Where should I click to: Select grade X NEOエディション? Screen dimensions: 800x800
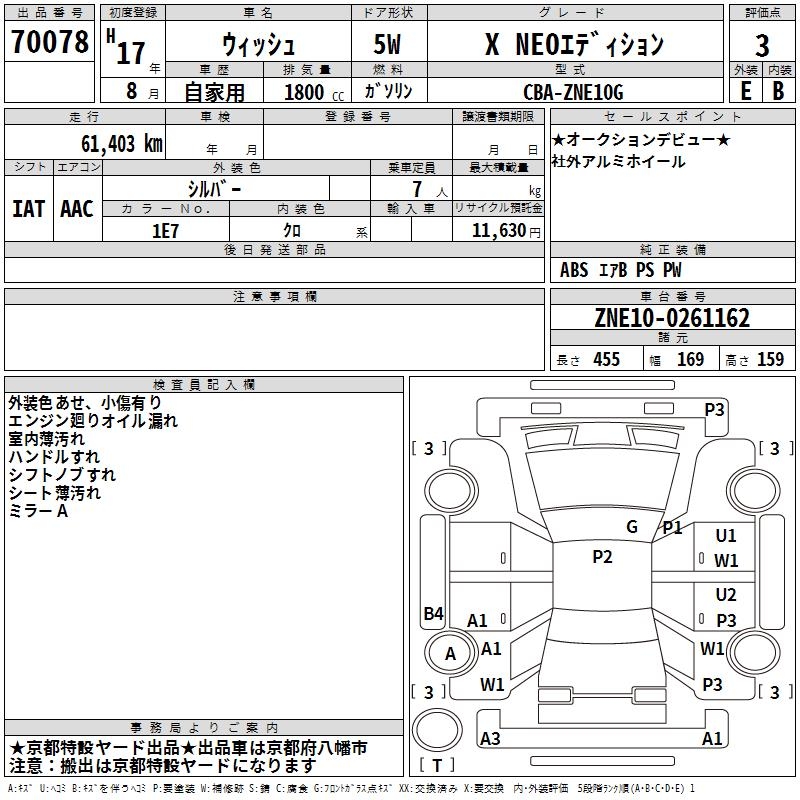(574, 44)
